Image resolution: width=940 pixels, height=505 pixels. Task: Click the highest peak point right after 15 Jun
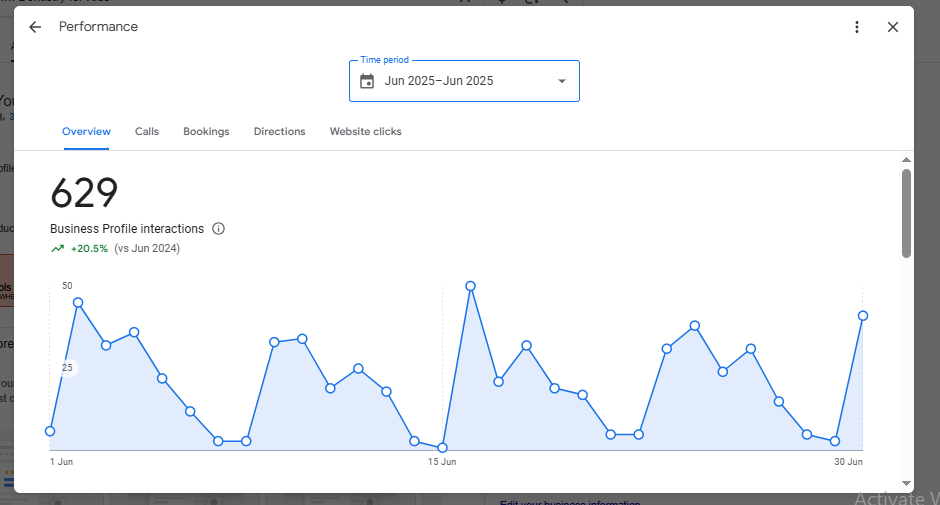[470, 286]
